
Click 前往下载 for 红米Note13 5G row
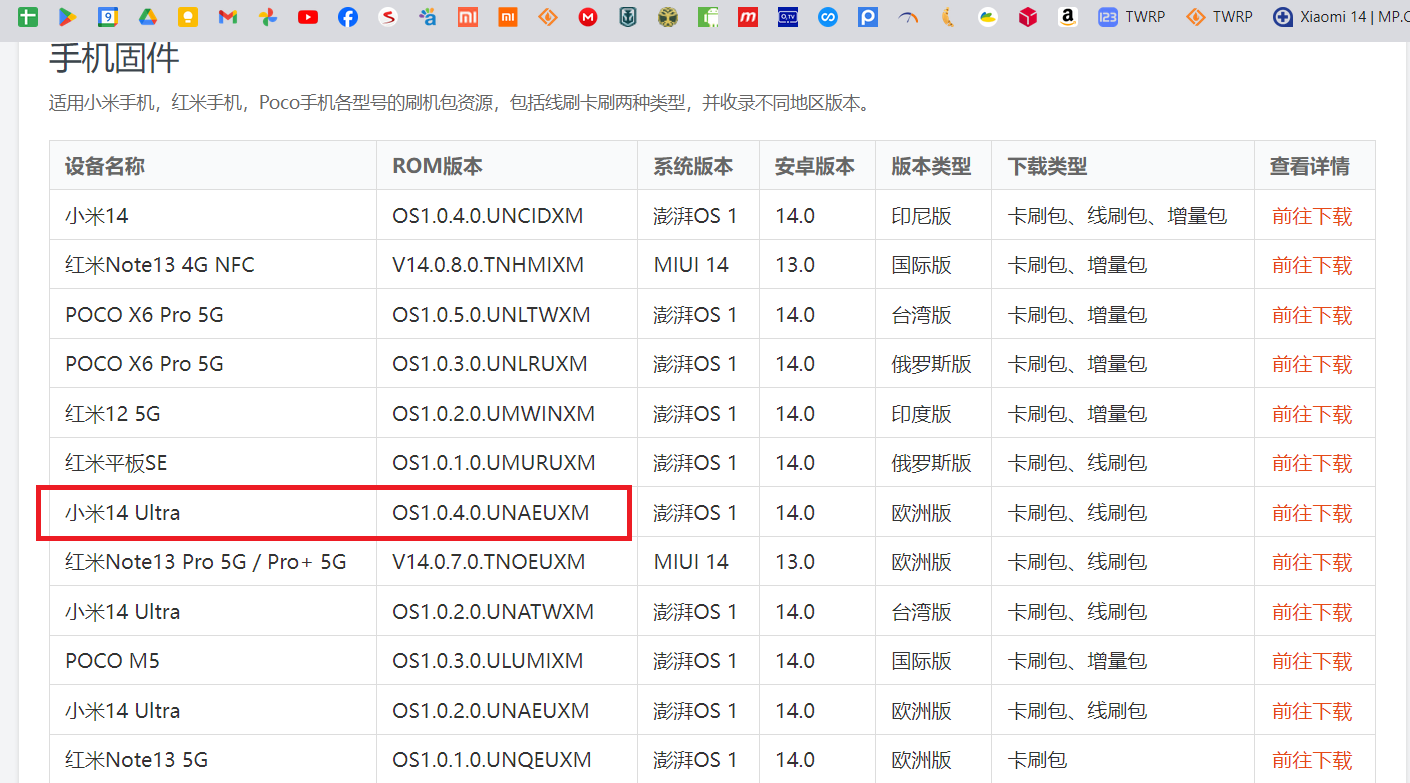coord(1312,761)
